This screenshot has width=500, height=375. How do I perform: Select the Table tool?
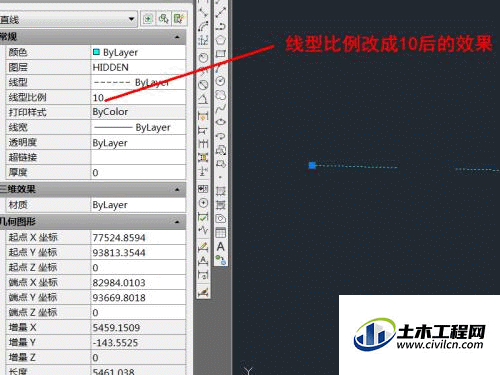coord(220,232)
